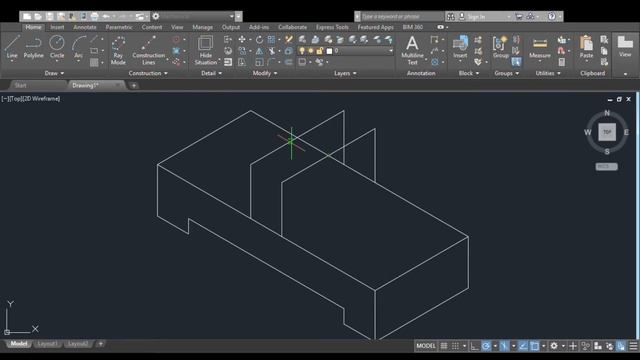Toggle the layer on/off lightbulb icon
This screenshot has width=640, height=360.
coord(302,51)
